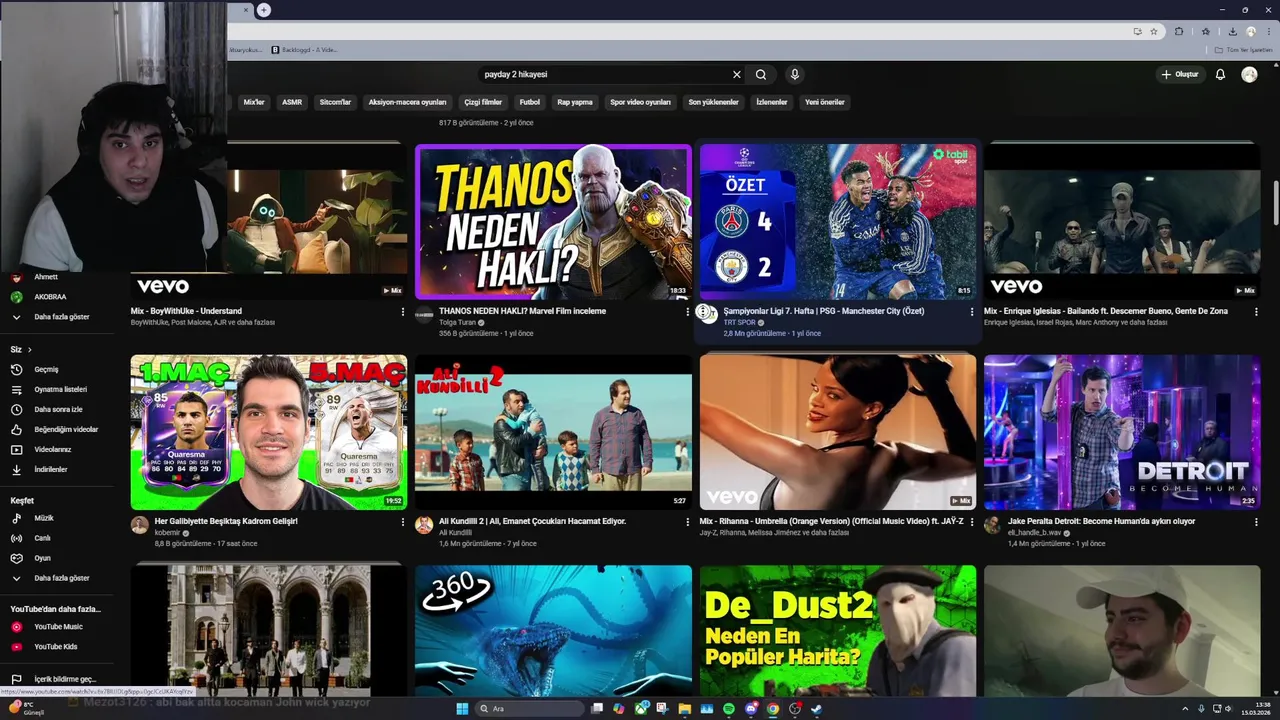Open kobemir channel avatar
Image resolution: width=1280 pixels, height=720 pixels.
140,525
